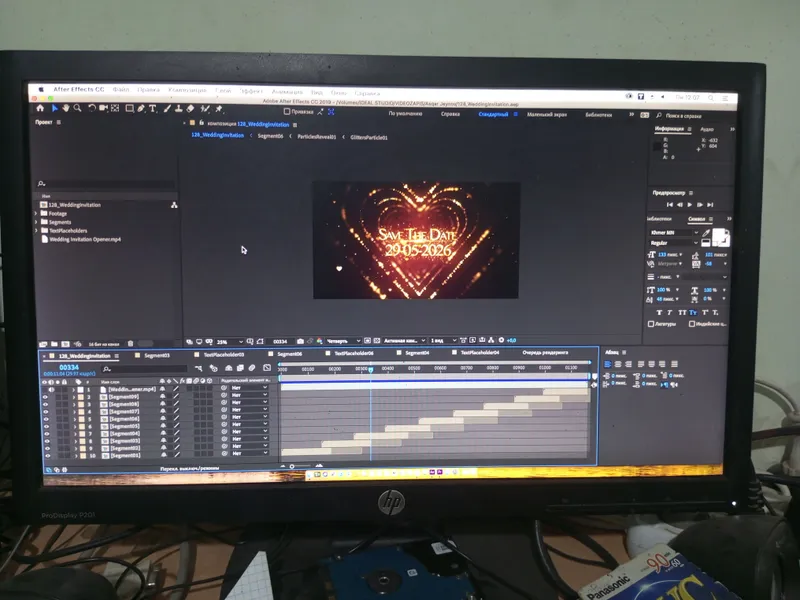Apply Faux Italic style
Image resolution: width=800 pixels, height=600 pixels.
point(670,312)
